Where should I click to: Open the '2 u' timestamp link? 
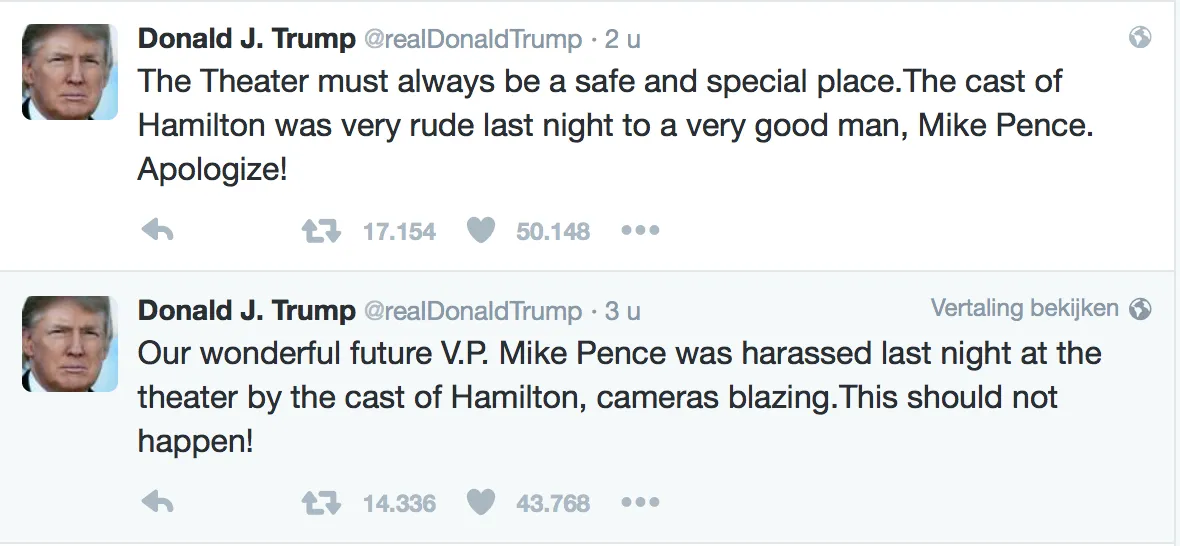(x=622, y=39)
